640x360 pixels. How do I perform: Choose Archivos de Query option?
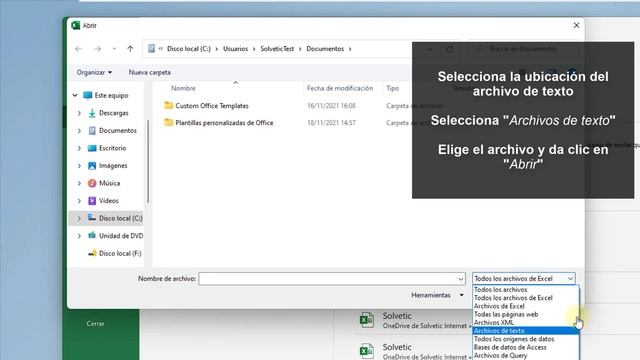(526, 356)
